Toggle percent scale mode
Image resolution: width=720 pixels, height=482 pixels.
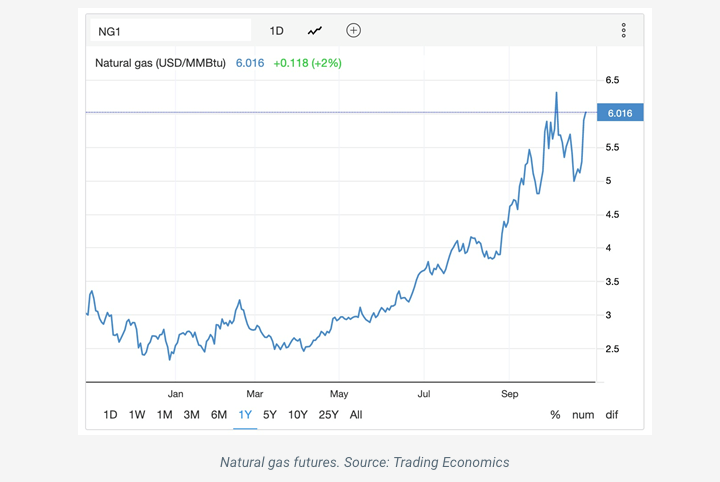point(555,415)
